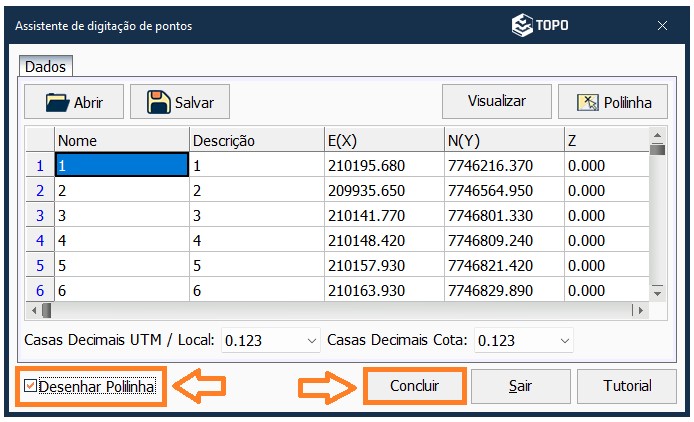Open the Tutorial button

coord(627,386)
